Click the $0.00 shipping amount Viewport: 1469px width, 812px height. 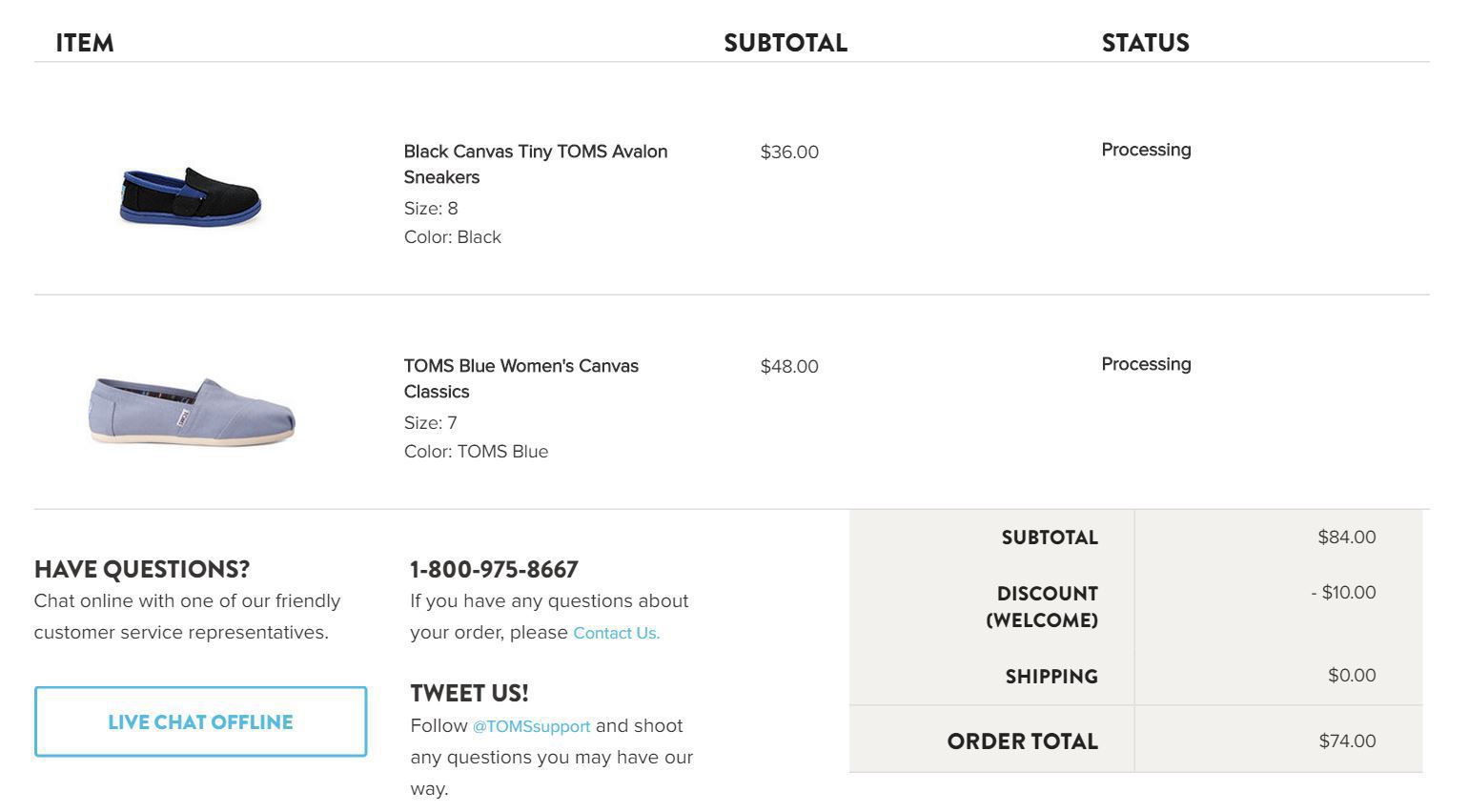click(1352, 675)
